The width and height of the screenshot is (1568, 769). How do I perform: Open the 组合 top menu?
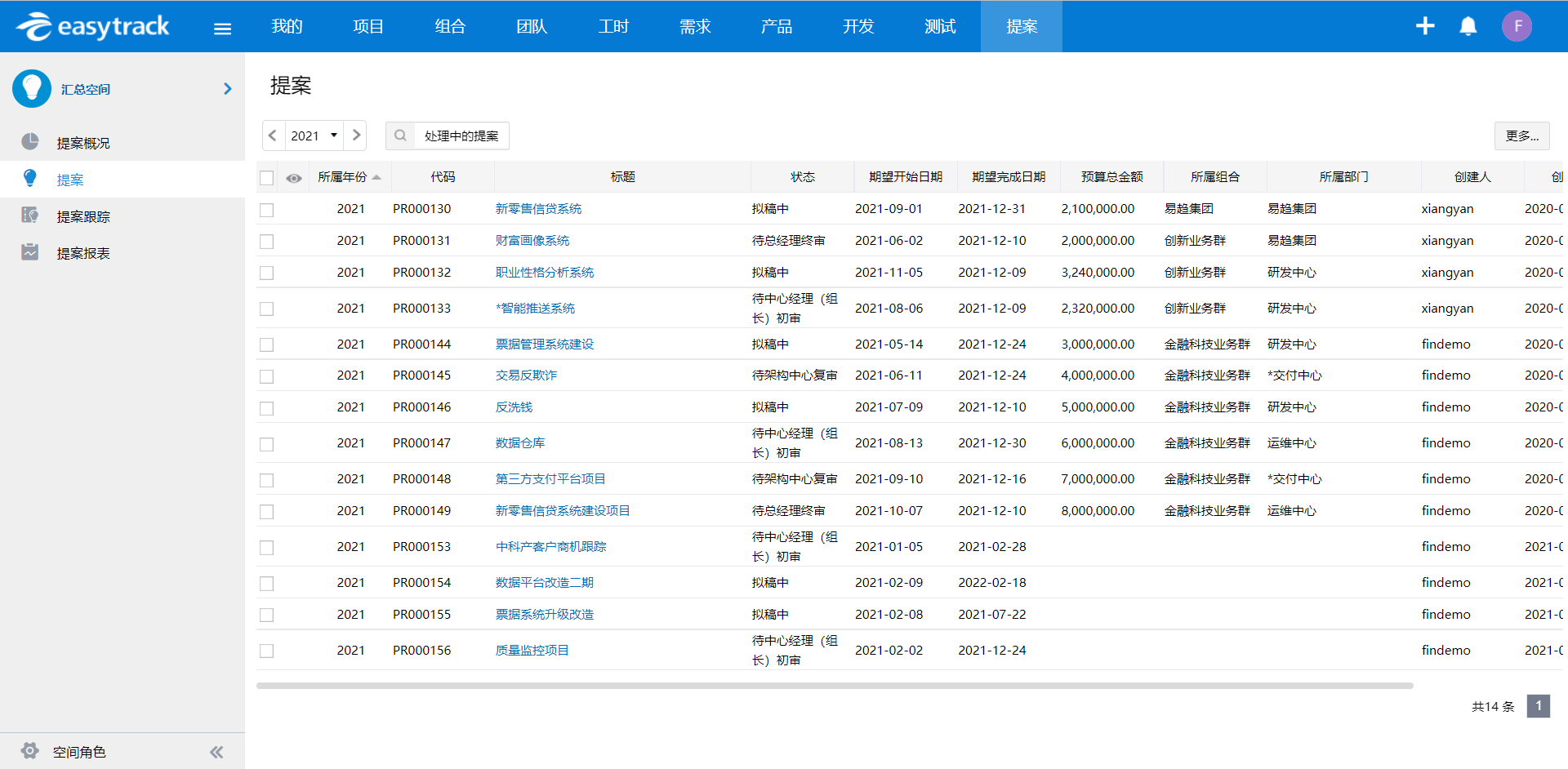pyautogui.click(x=450, y=26)
